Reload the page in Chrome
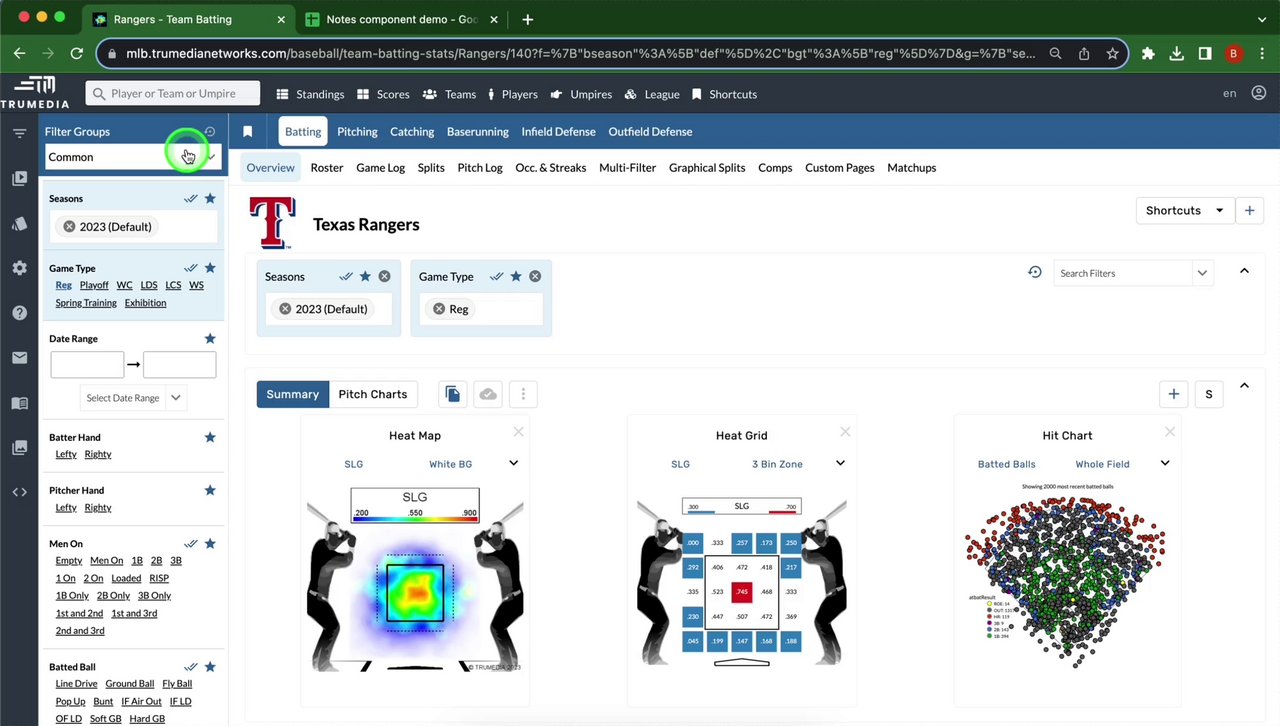 (x=77, y=53)
